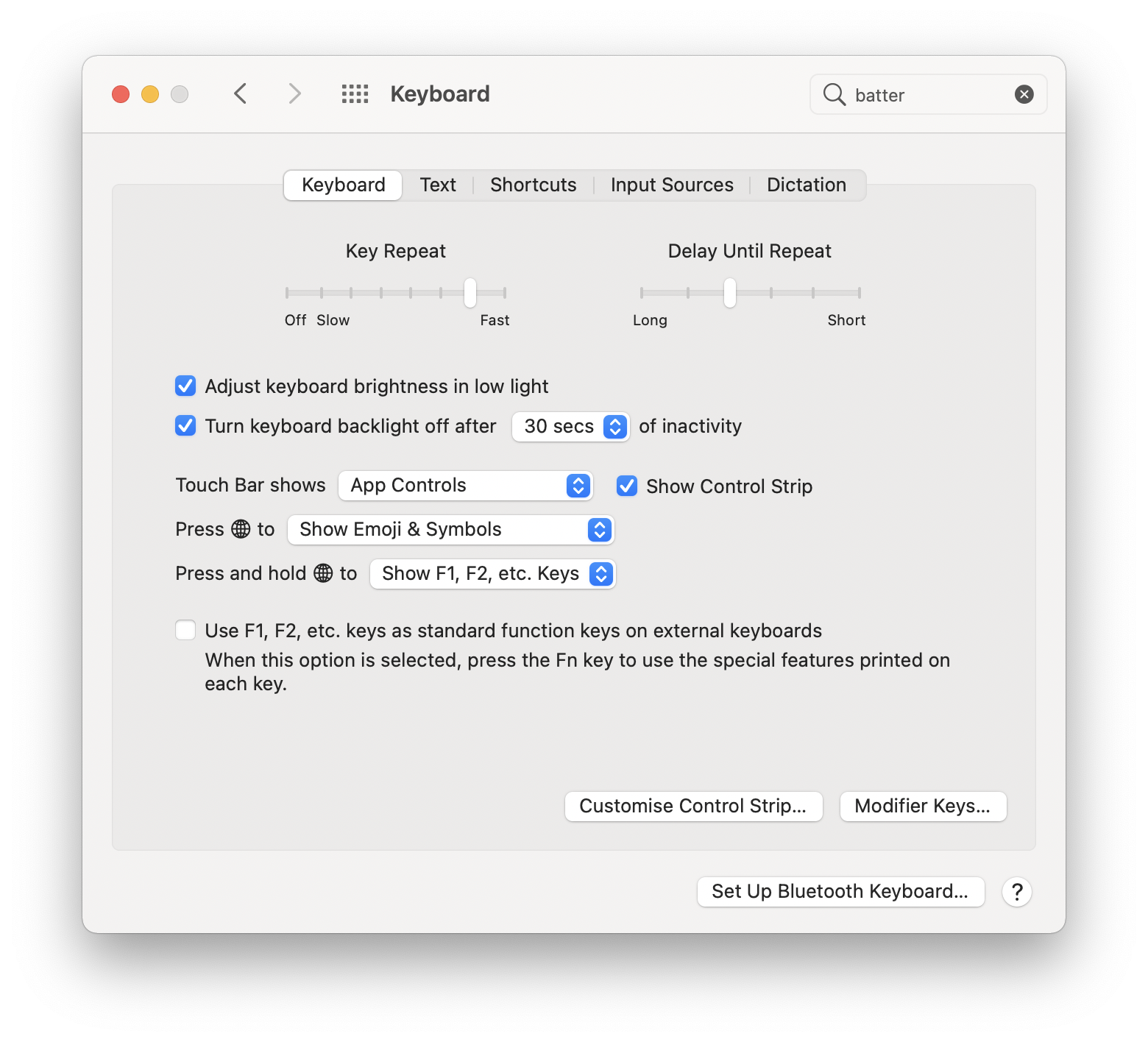Show all preferences grid icon
The height and width of the screenshot is (1042, 1148).
coord(355,94)
